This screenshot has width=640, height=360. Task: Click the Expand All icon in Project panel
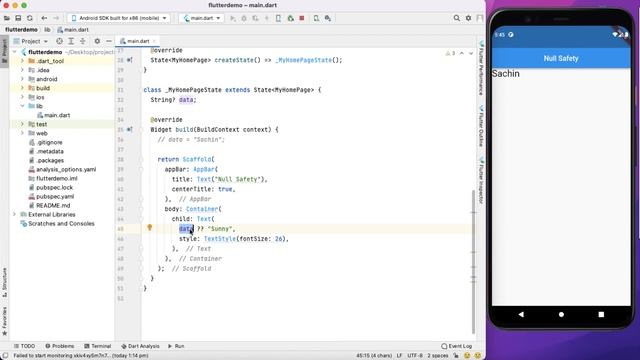(71, 41)
